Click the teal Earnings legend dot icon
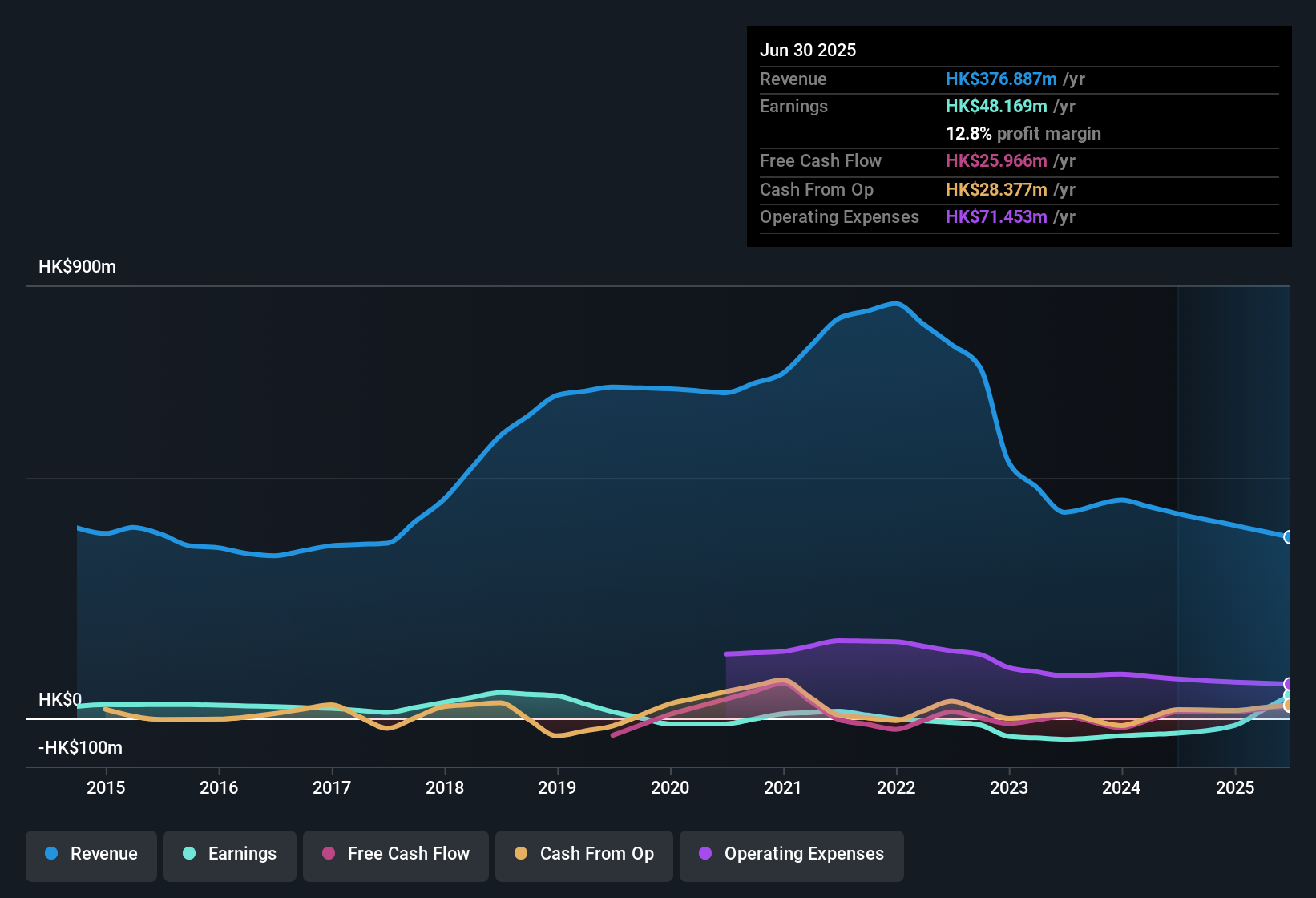The image size is (1316, 898). tap(189, 854)
